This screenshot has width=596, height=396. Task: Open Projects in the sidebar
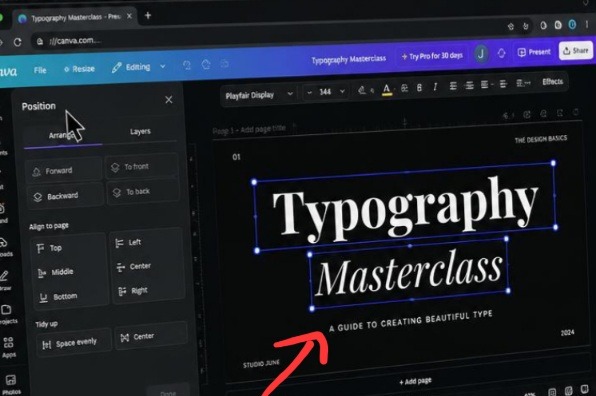click(x=7, y=315)
